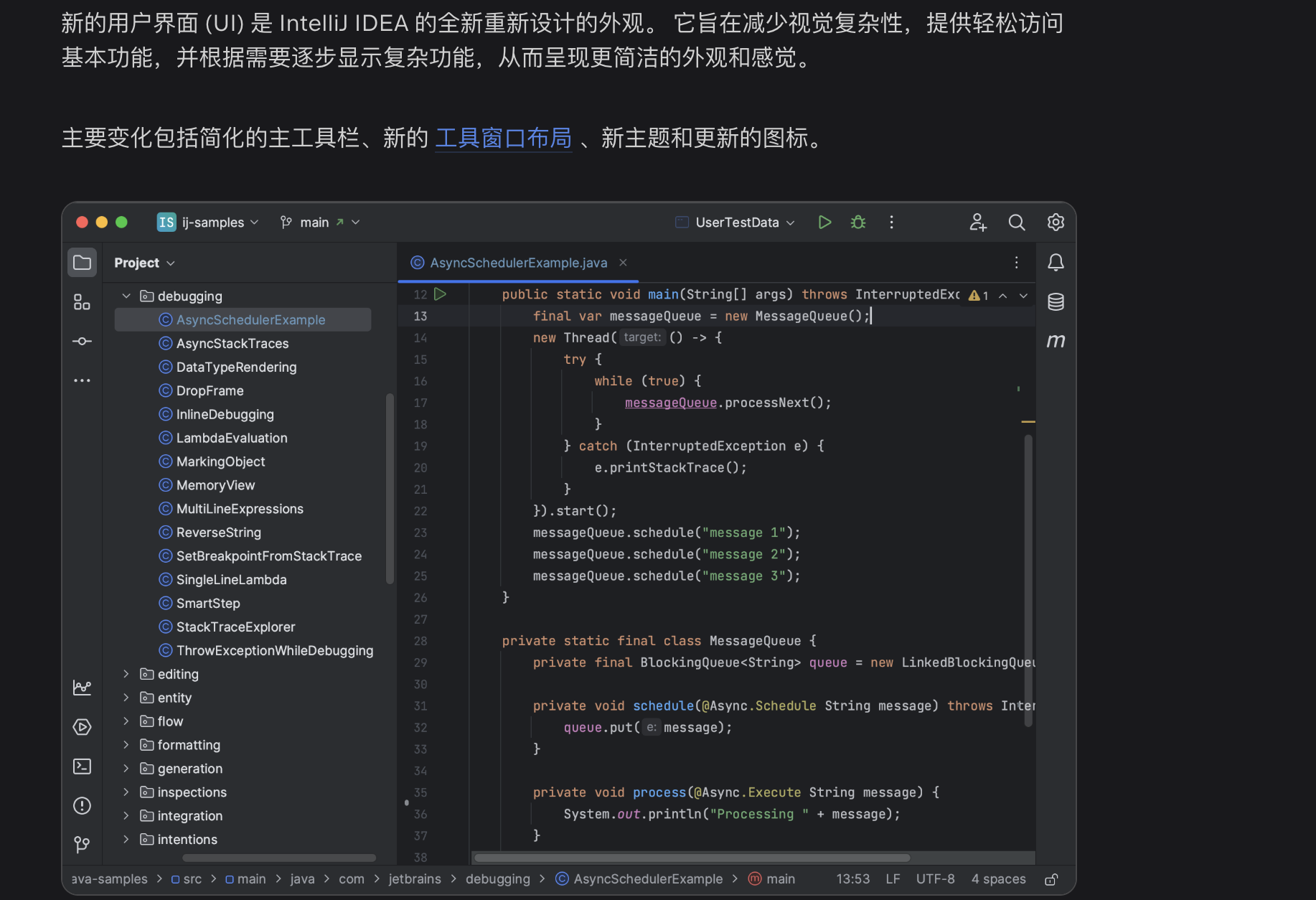Open the 工具窗口布局 link

pyautogui.click(x=504, y=137)
